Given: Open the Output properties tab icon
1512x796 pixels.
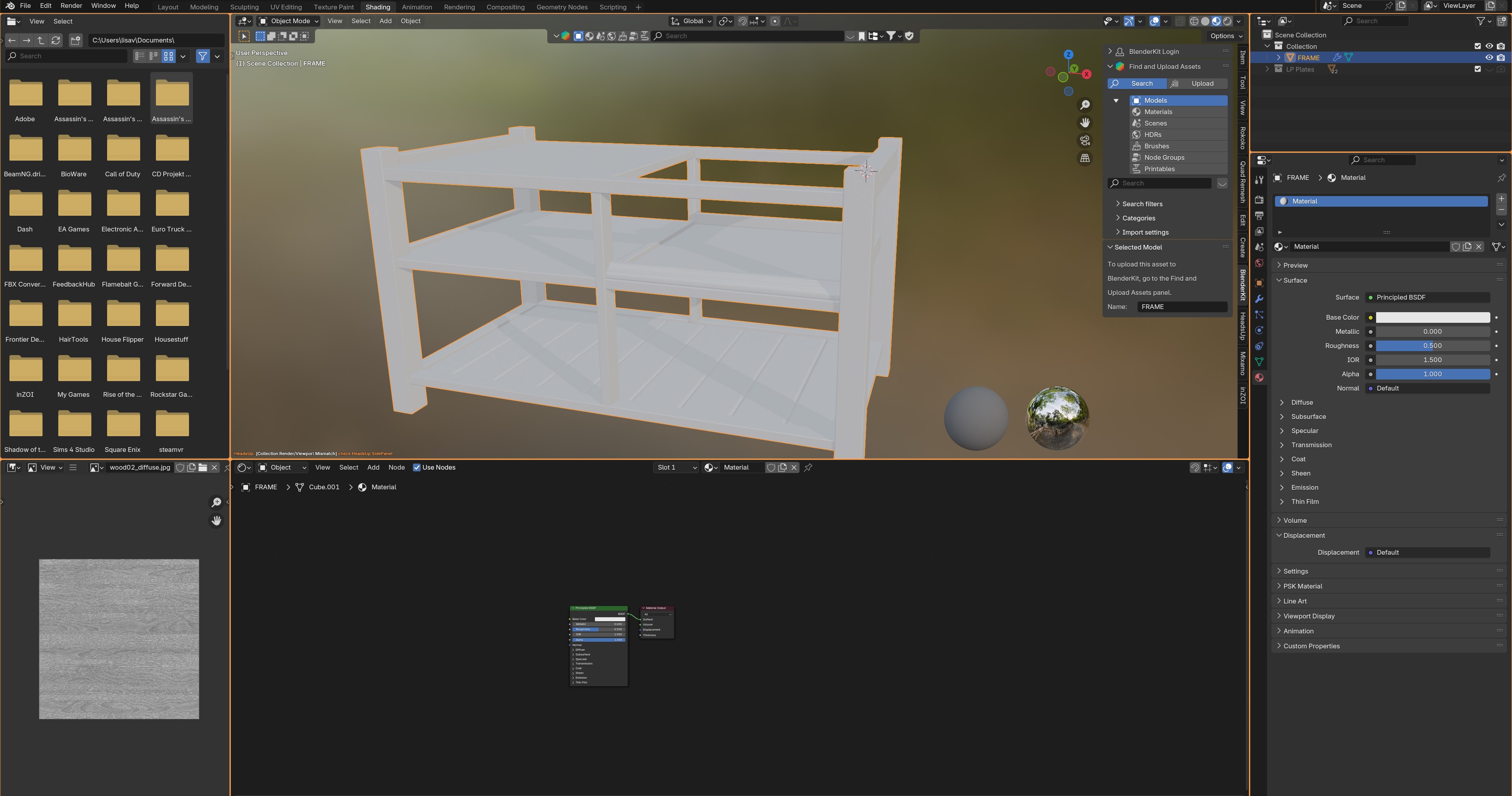Looking at the screenshot, I should pyautogui.click(x=1259, y=215).
